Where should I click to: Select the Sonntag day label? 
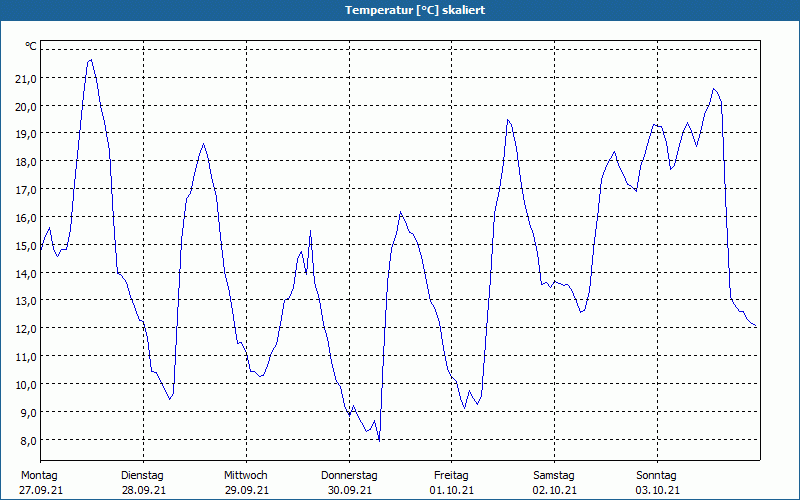tap(657, 475)
